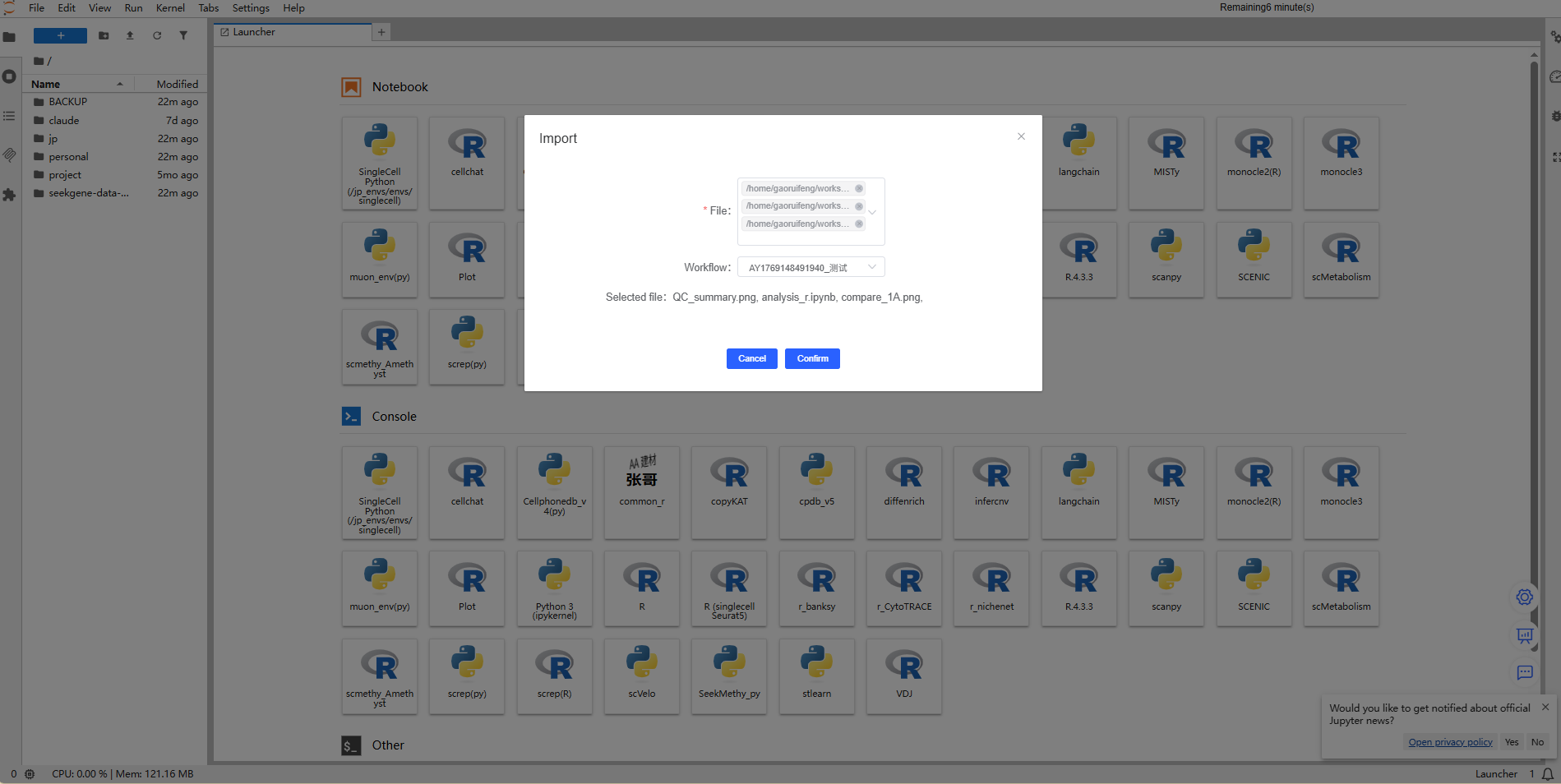The width and height of the screenshot is (1561, 784).
Task: Open the extension manager puzzle icon
Action: coord(9,195)
